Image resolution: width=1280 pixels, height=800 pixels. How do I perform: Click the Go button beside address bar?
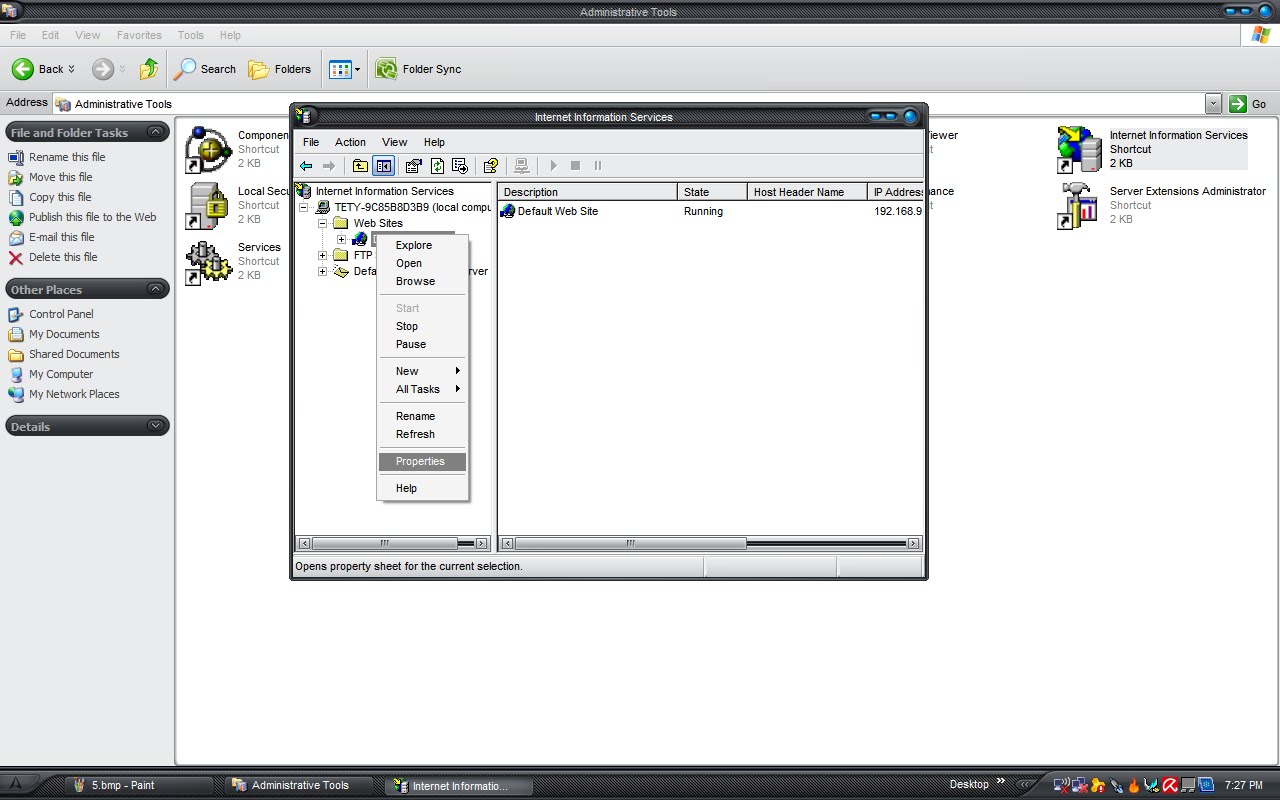(x=1249, y=103)
